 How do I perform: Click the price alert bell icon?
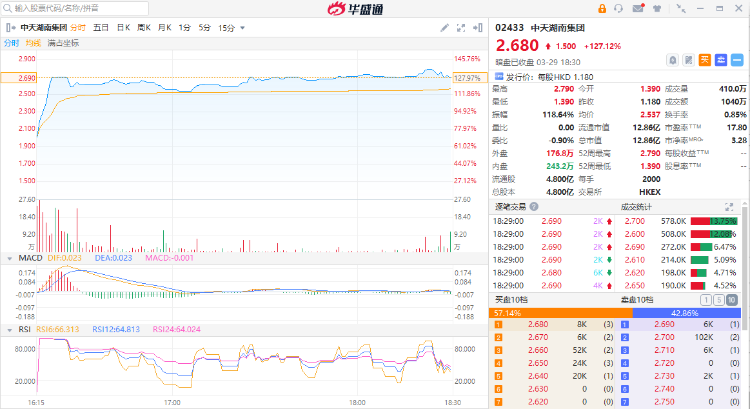(x=673, y=60)
